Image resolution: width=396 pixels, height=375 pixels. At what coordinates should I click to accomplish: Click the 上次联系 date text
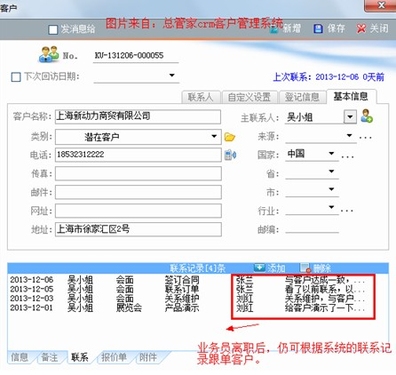[328, 77]
